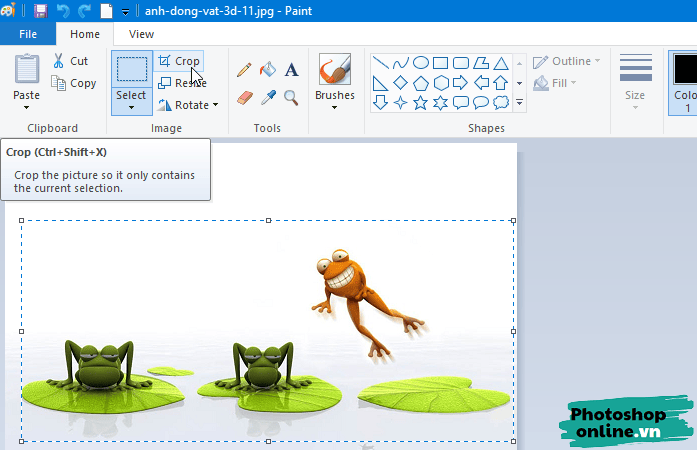Expand the Rotate dropdown menu

[x=215, y=105]
